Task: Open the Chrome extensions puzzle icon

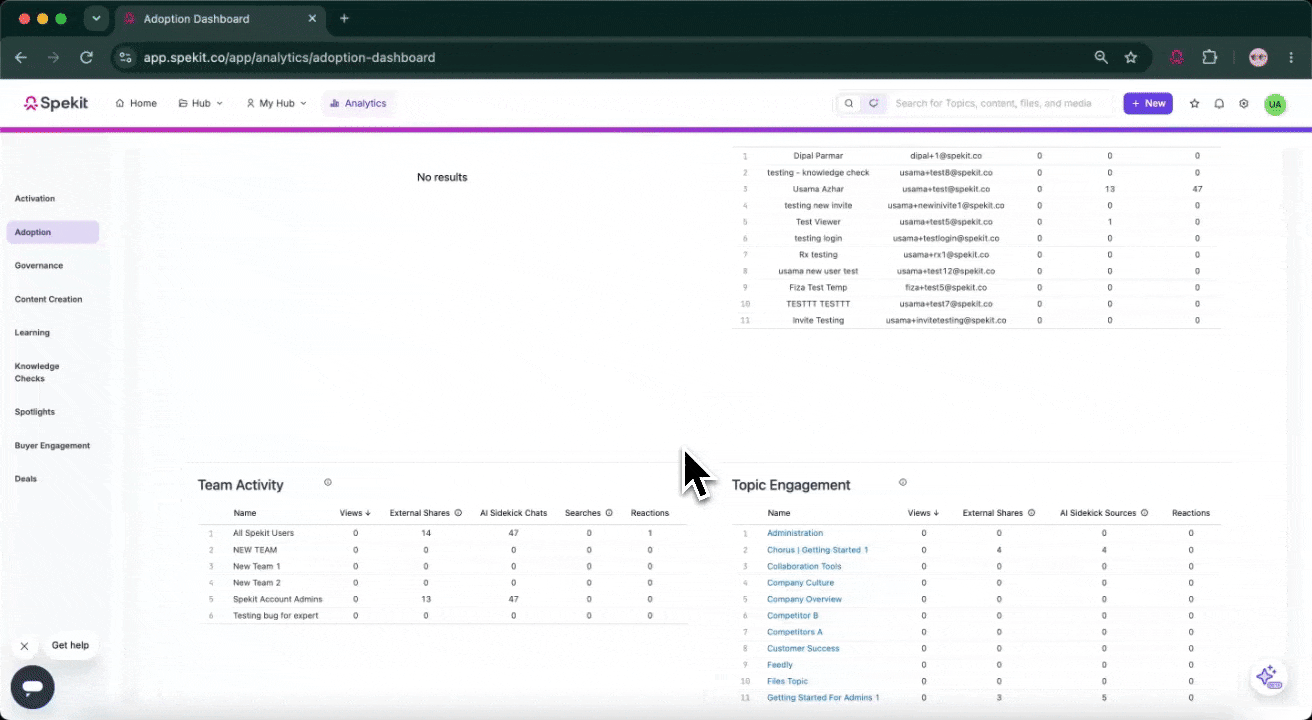Action: (x=1210, y=58)
